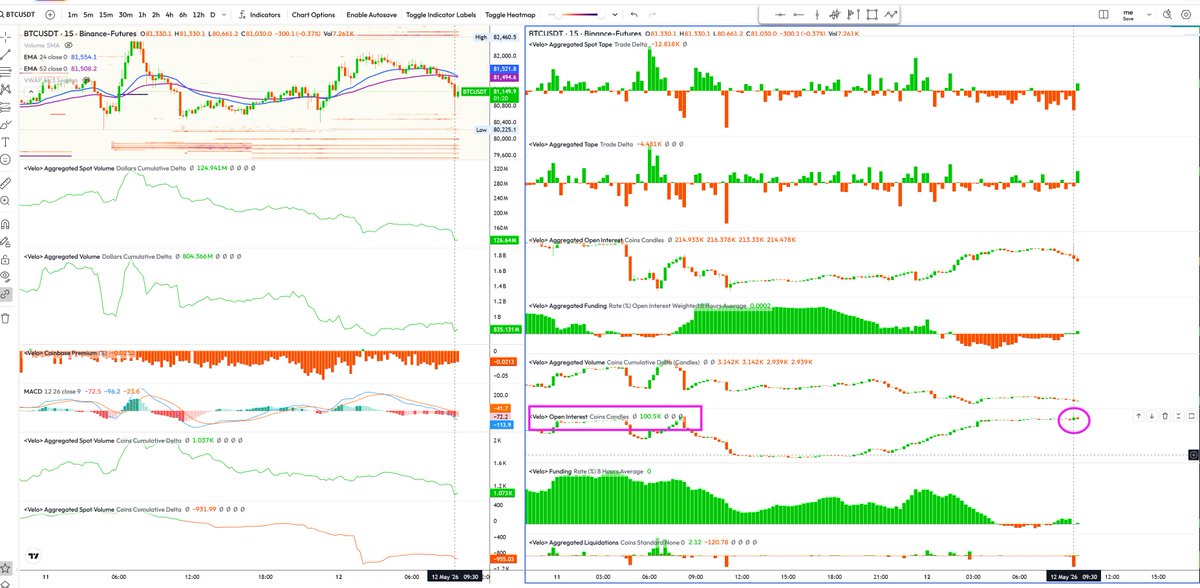Select the horizontal ray drawing tool
The width and height of the screenshot is (1200, 588).
pos(798,15)
